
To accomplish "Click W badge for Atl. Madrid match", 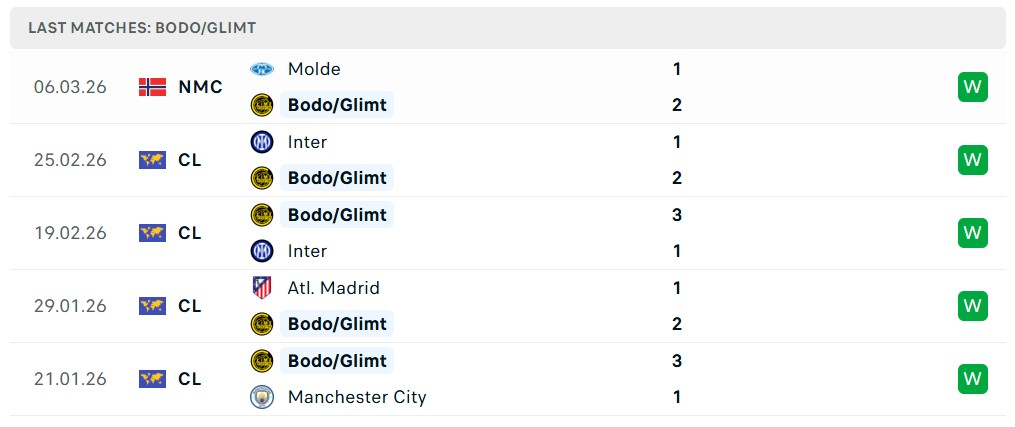I will 972,306.
